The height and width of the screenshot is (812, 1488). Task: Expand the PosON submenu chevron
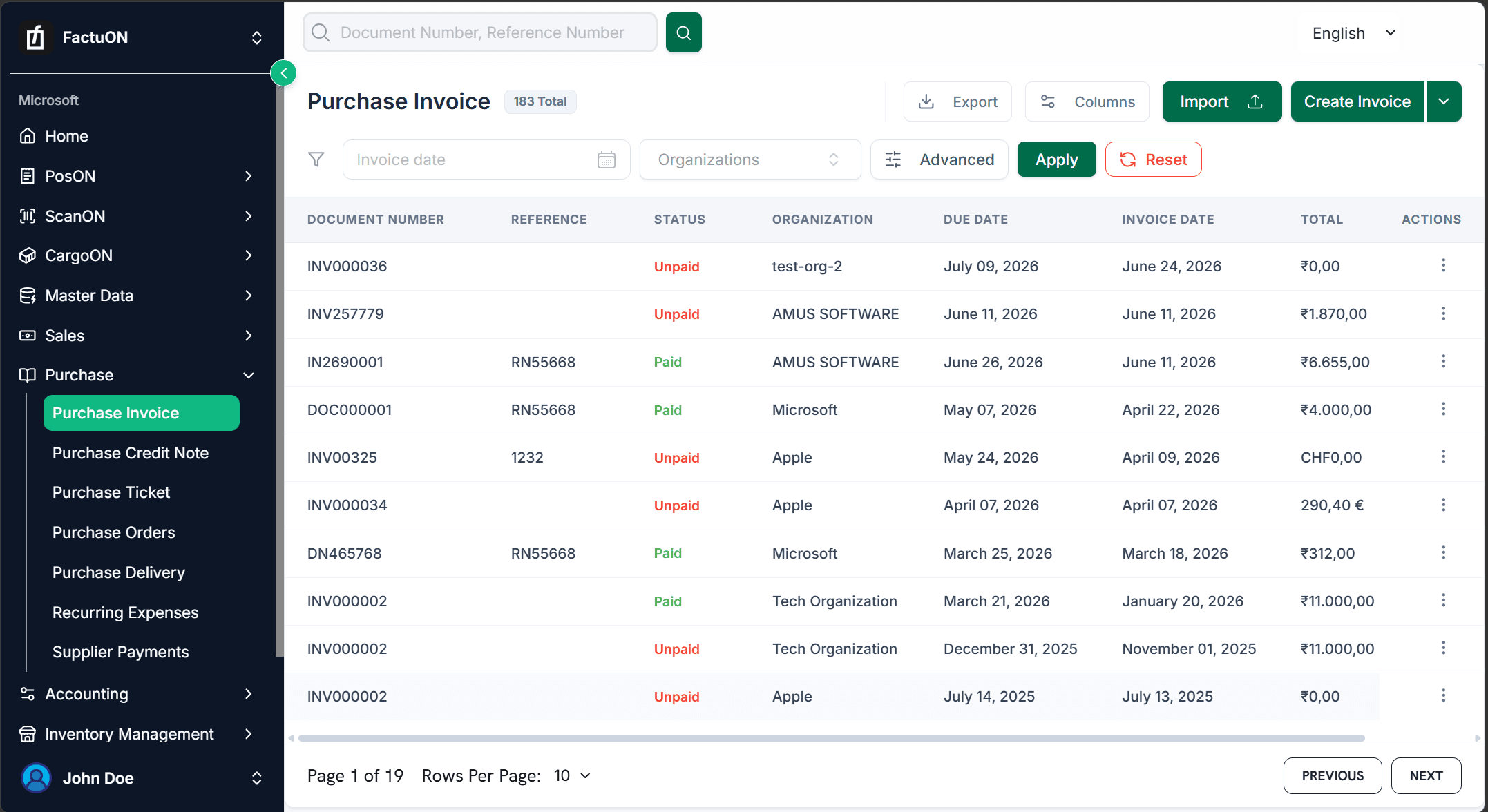click(249, 176)
